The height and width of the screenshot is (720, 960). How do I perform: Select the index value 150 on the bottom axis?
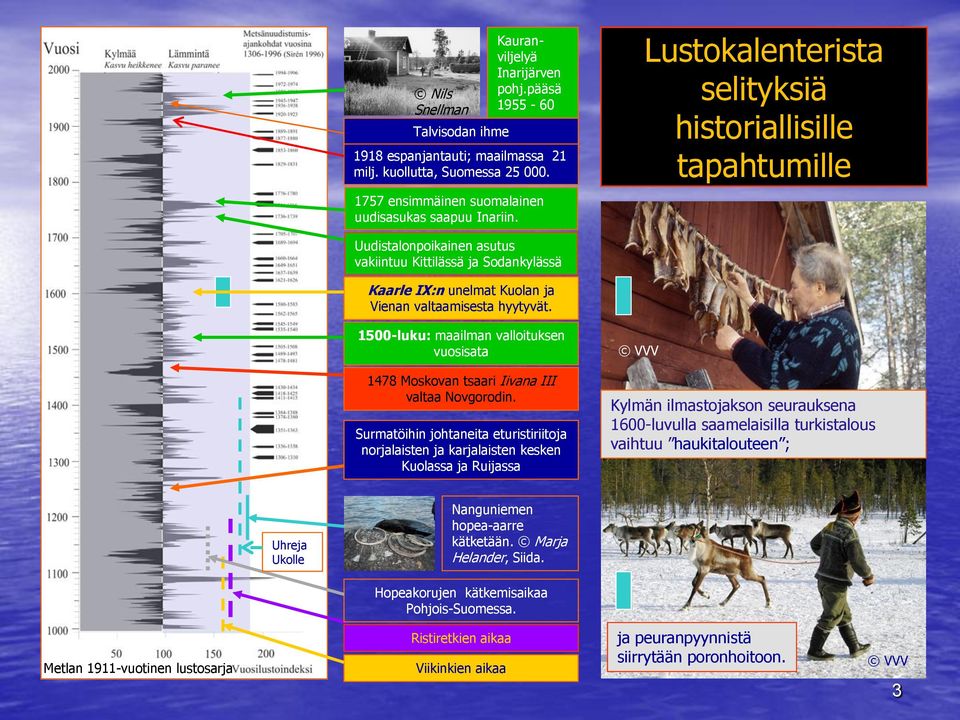pyautogui.click(x=214, y=653)
